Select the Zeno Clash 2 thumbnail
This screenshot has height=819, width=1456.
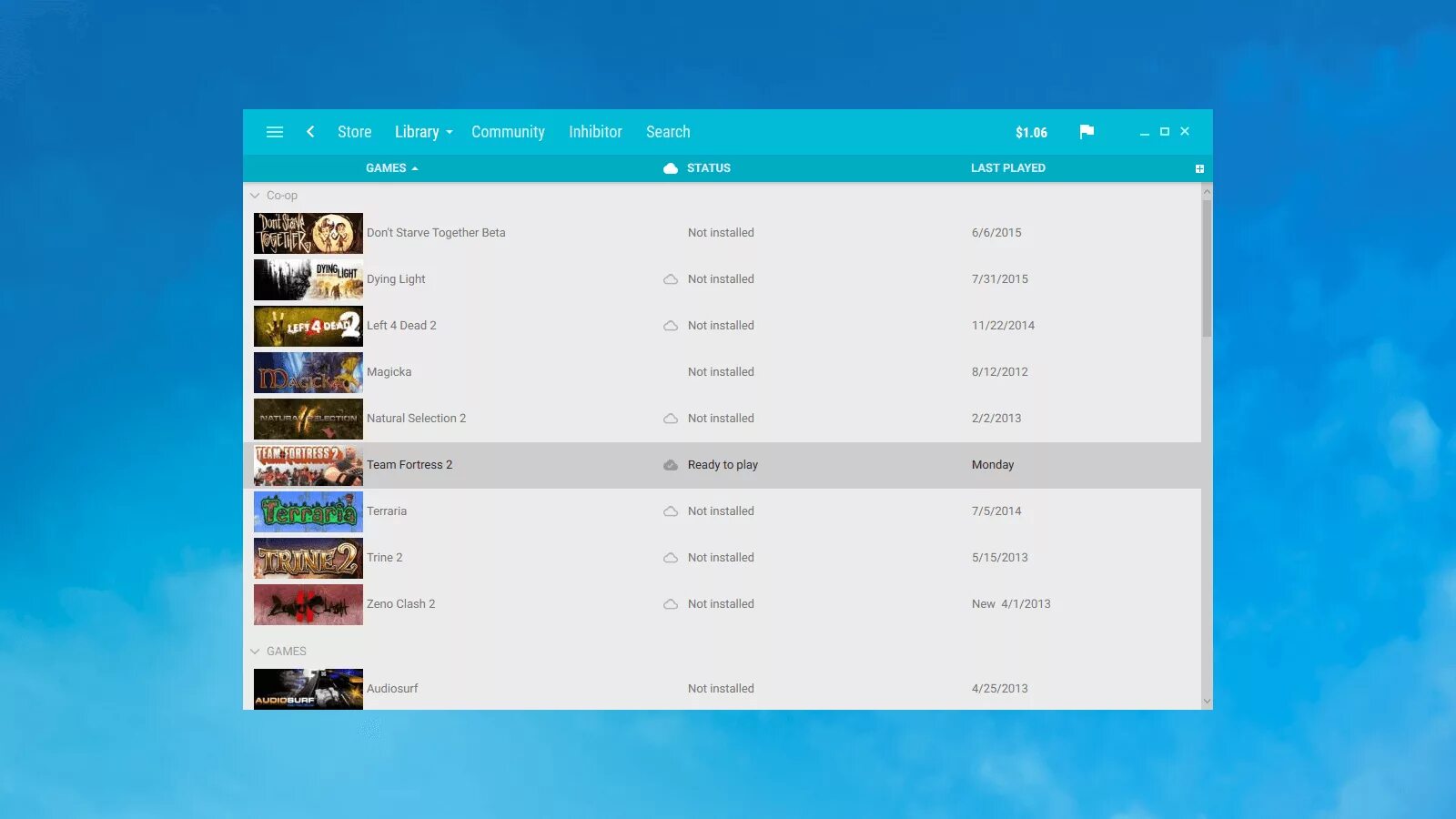tap(308, 604)
